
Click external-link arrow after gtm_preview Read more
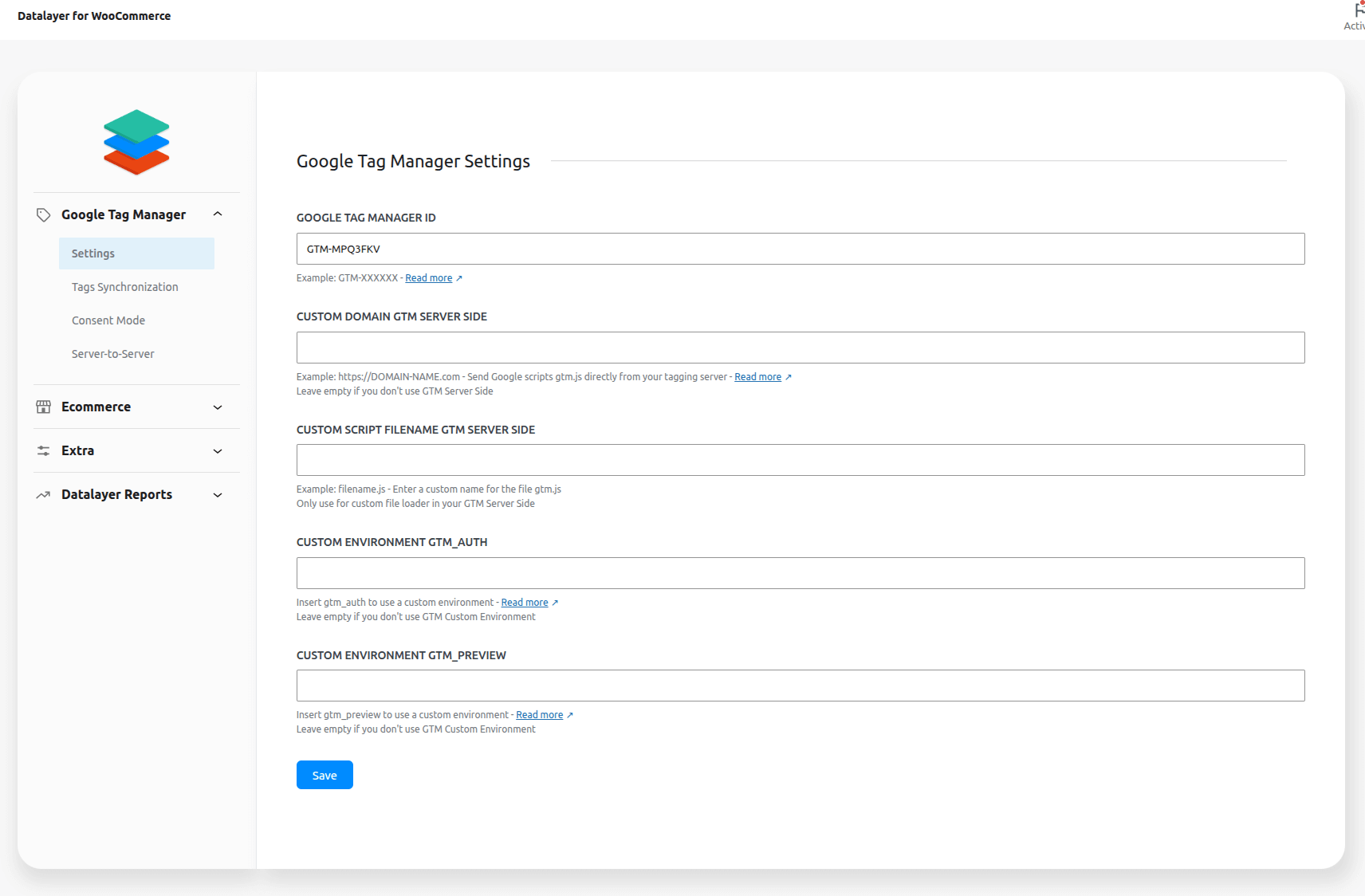click(x=570, y=715)
